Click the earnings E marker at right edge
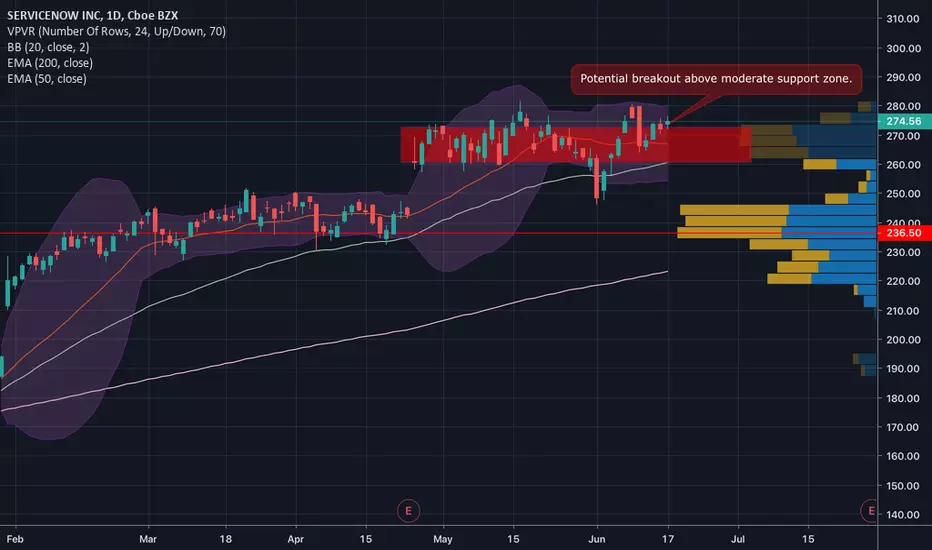 [870, 511]
